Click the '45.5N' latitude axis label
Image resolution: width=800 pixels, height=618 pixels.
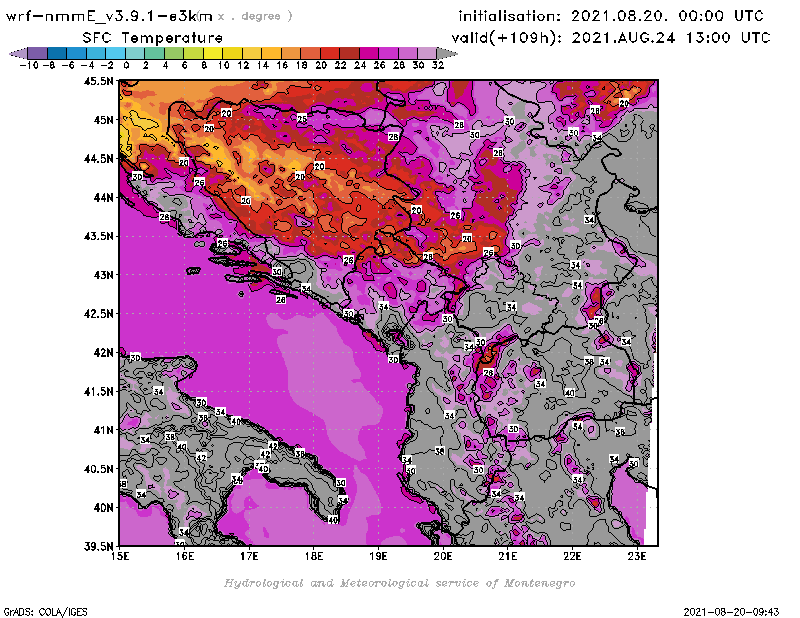tap(98, 81)
